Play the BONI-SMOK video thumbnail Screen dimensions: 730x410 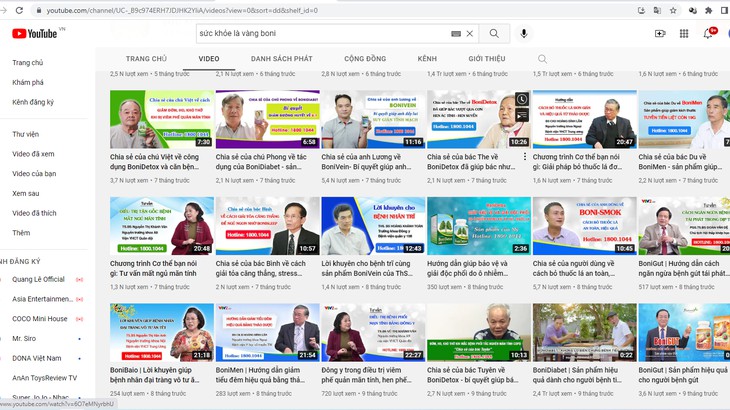coord(585,226)
